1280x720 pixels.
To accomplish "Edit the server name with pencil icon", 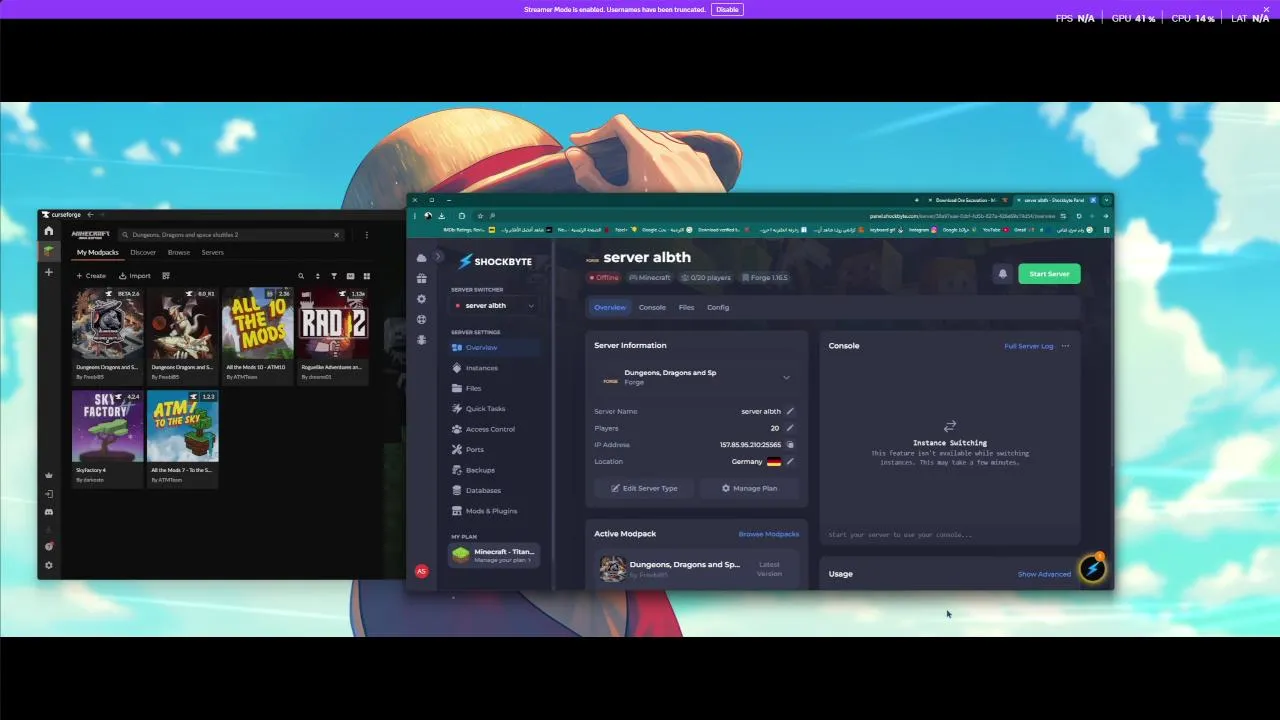I will click(790, 411).
